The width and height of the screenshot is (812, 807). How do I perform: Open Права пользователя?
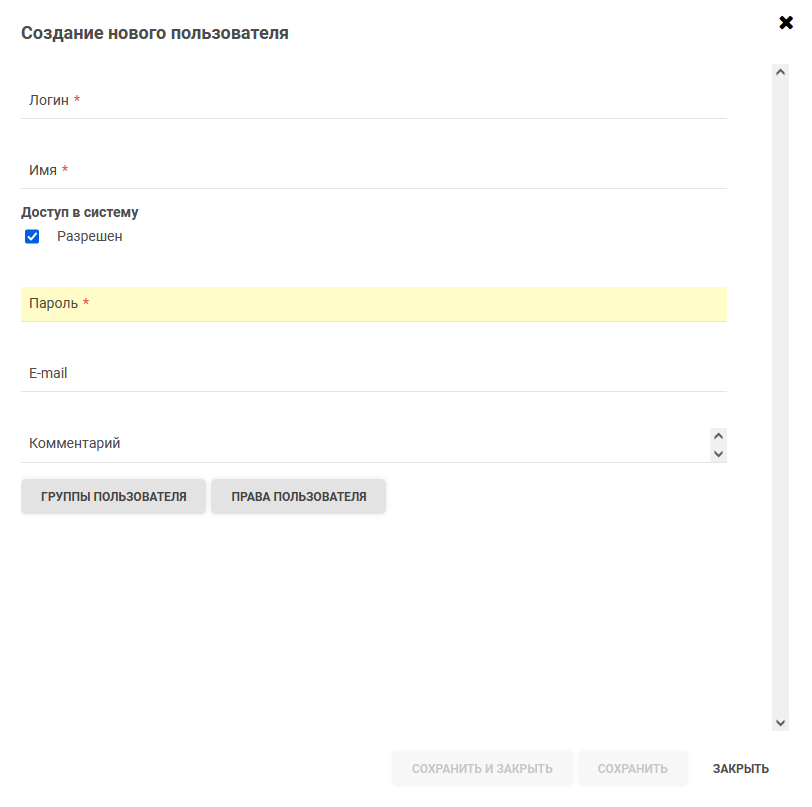[298, 497]
